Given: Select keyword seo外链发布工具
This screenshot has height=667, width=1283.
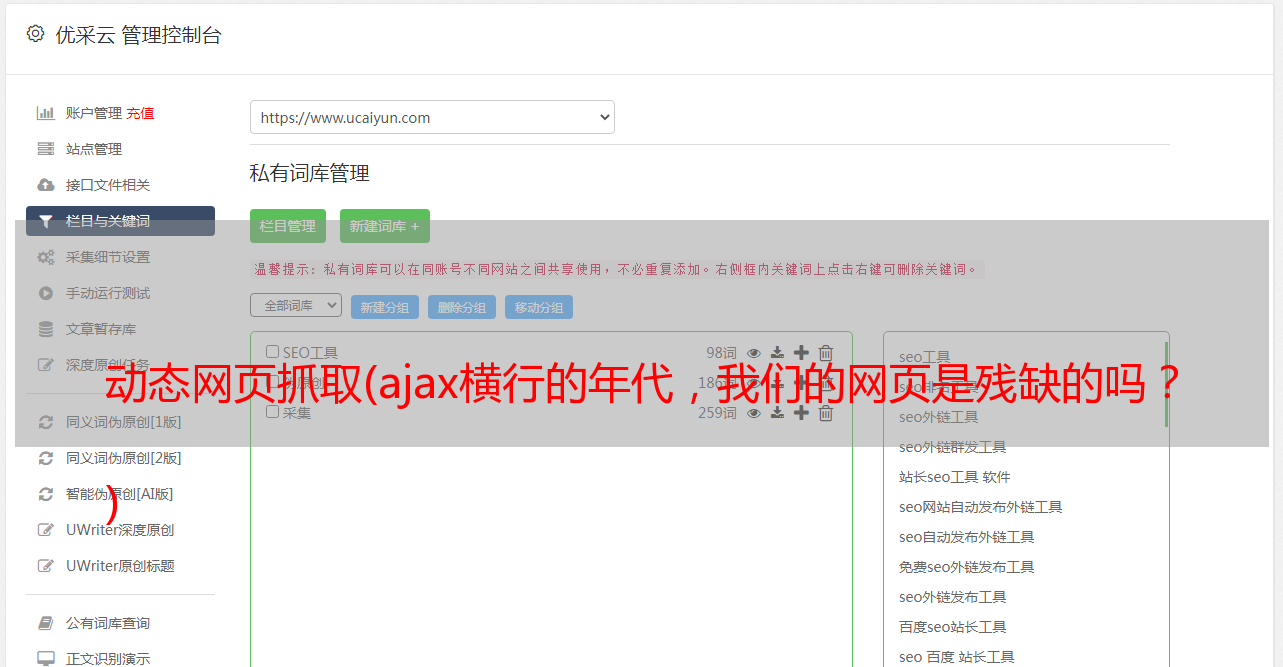Looking at the screenshot, I should point(953,597).
